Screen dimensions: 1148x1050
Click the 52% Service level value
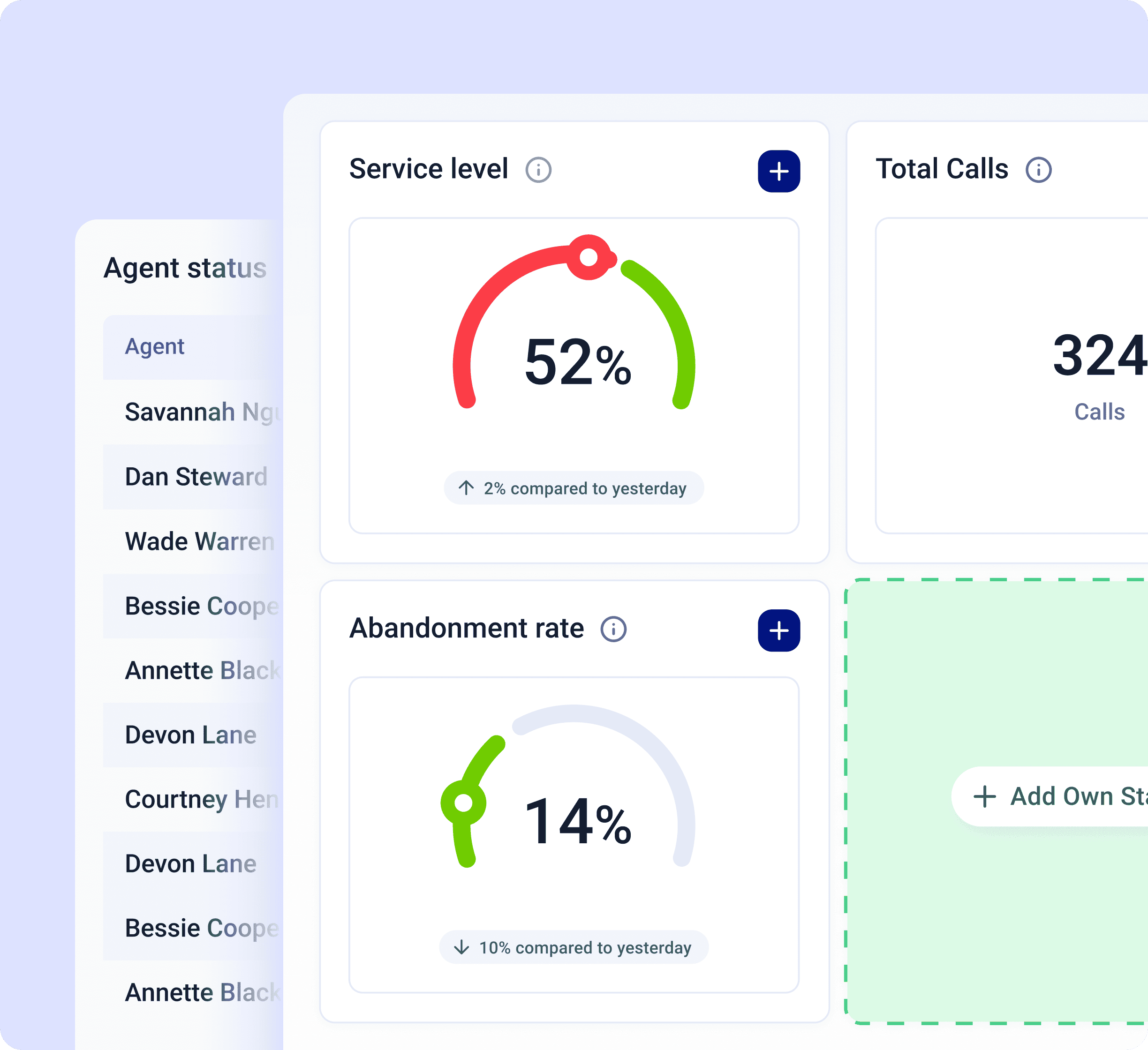(x=577, y=362)
